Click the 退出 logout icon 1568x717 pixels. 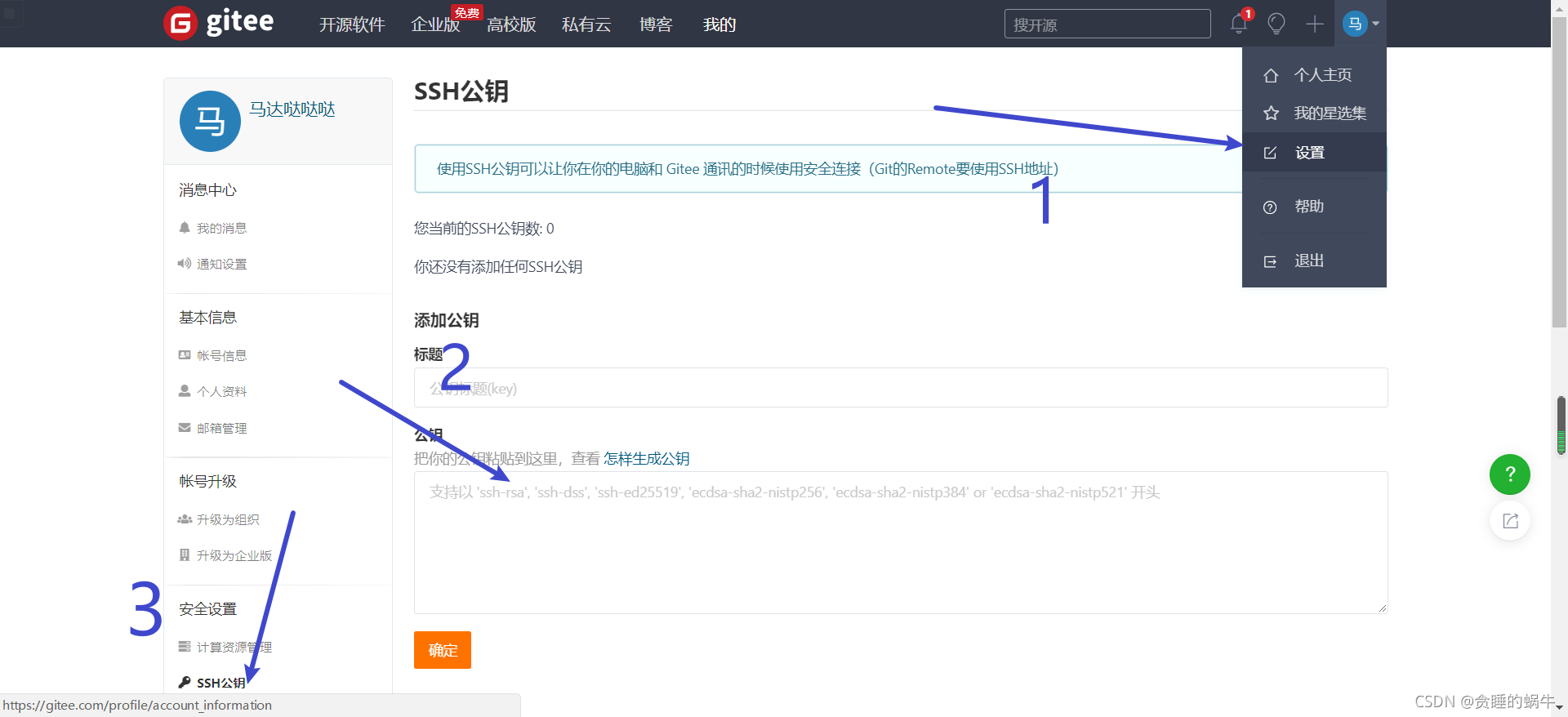pyautogui.click(x=1270, y=261)
